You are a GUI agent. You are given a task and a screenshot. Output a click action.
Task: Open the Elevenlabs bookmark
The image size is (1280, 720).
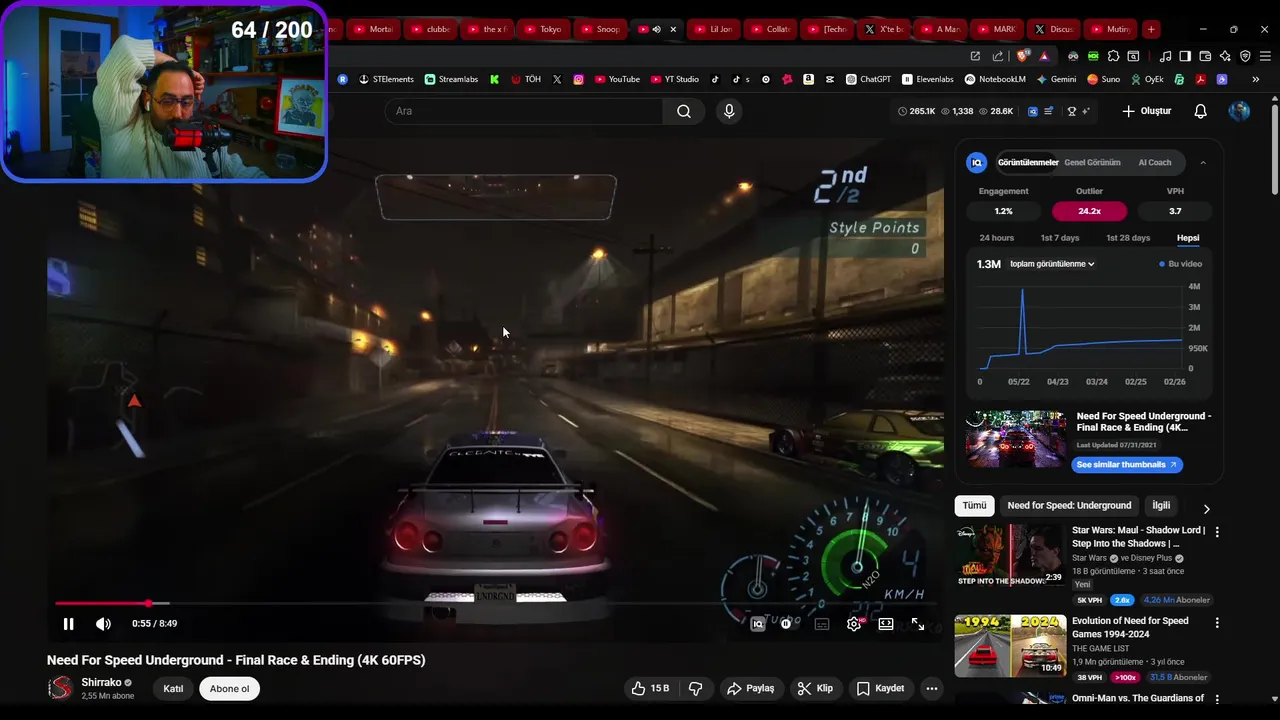coord(928,79)
